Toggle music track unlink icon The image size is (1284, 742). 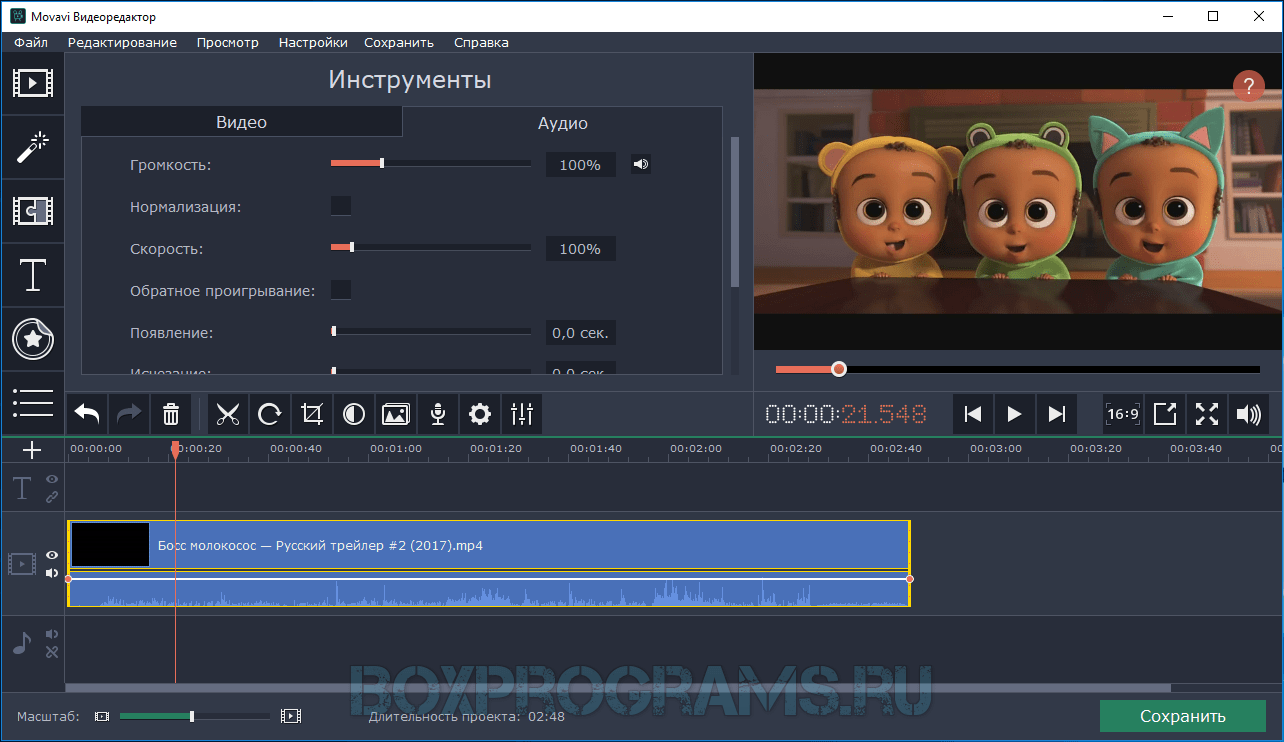point(52,652)
